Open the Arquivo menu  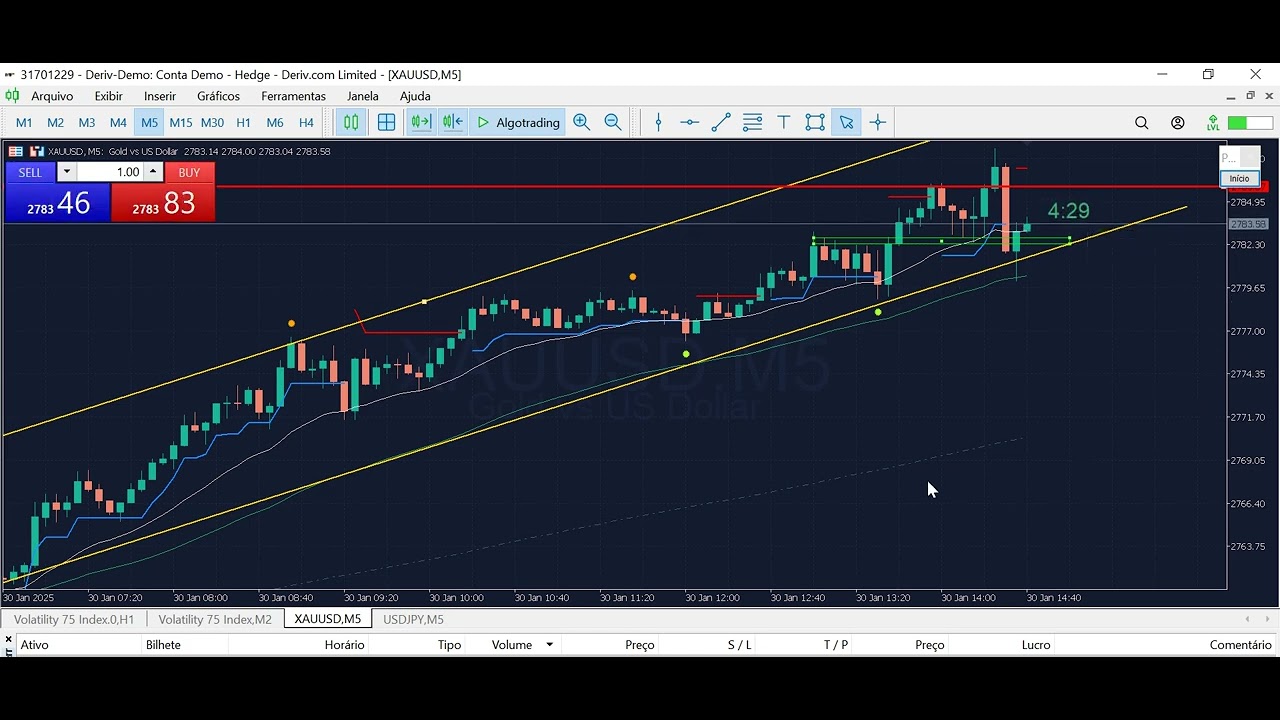coord(52,96)
